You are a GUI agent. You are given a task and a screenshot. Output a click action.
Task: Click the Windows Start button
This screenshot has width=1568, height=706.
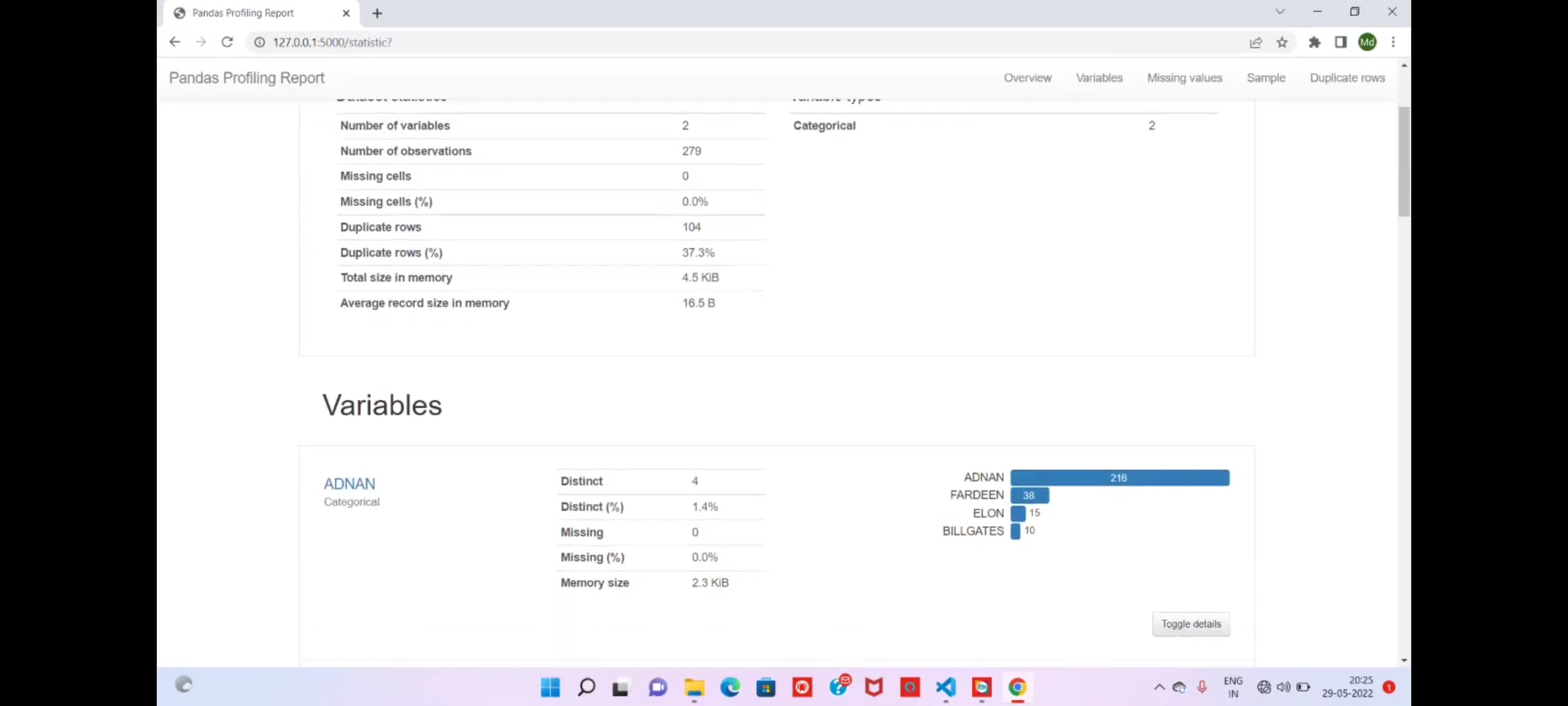[x=550, y=687]
